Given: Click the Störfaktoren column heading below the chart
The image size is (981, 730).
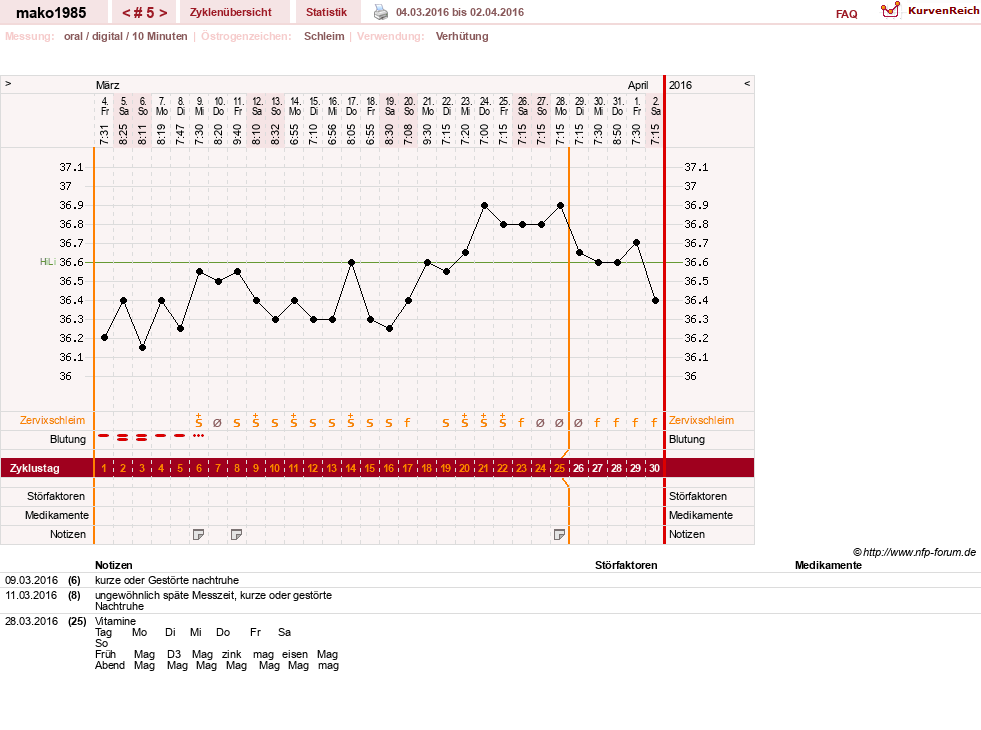Looking at the screenshot, I should click(626, 565).
